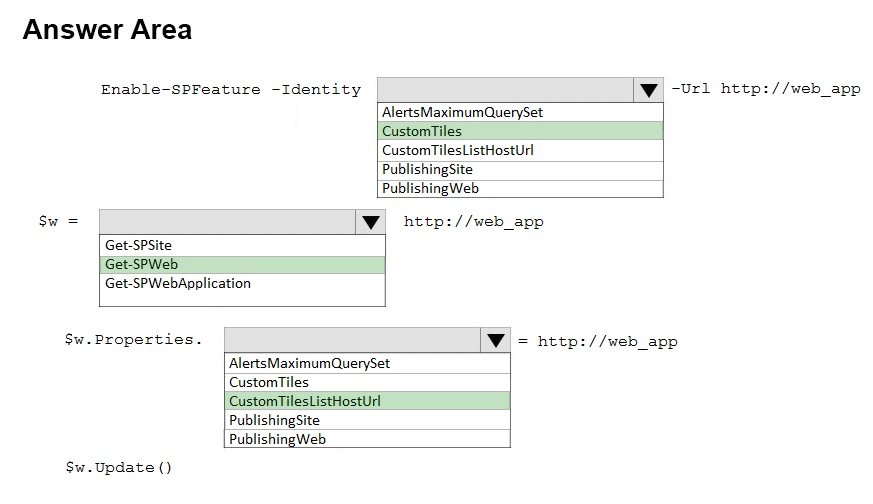Click the Answer Area heading
Viewport: 873px width, 504px height.
pyautogui.click(x=107, y=30)
